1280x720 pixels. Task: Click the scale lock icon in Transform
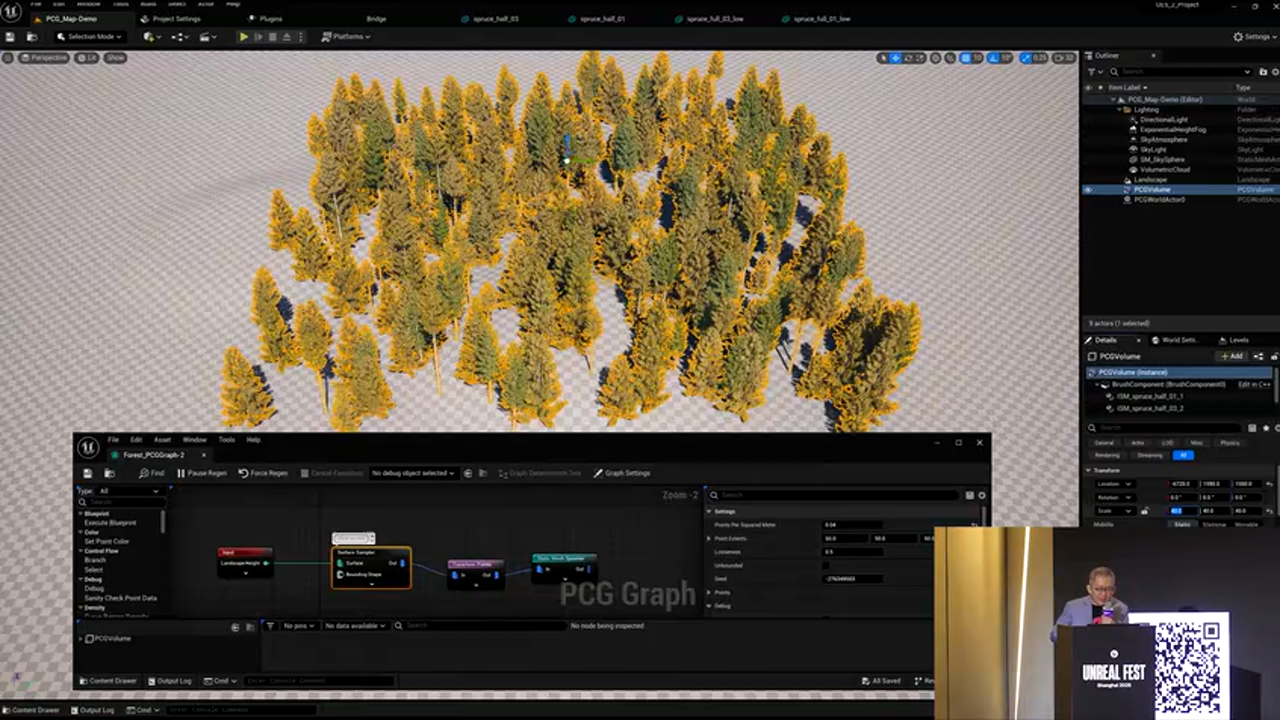1145,511
